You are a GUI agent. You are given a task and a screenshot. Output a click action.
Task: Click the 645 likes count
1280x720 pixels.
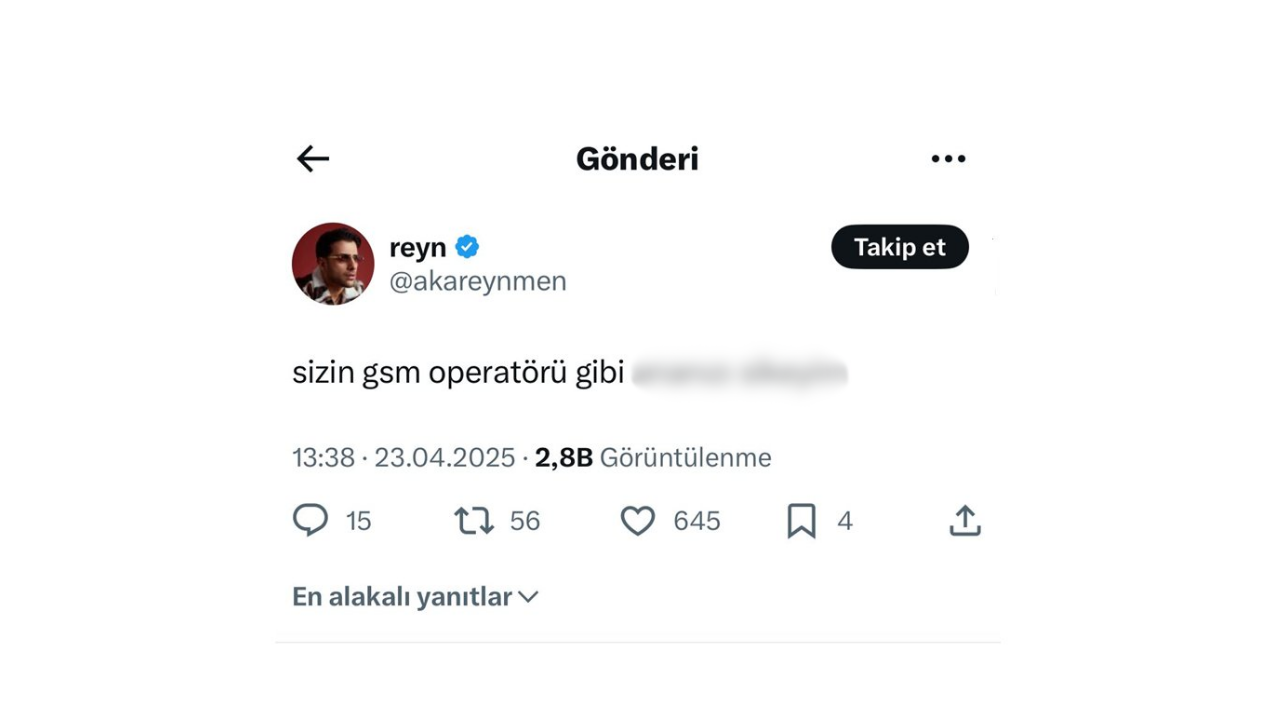pos(697,521)
